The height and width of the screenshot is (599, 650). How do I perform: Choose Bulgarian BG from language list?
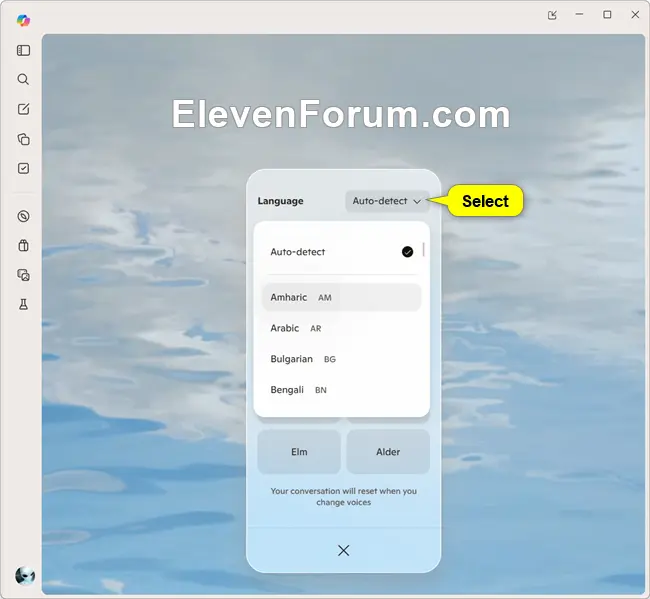point(341,359)
